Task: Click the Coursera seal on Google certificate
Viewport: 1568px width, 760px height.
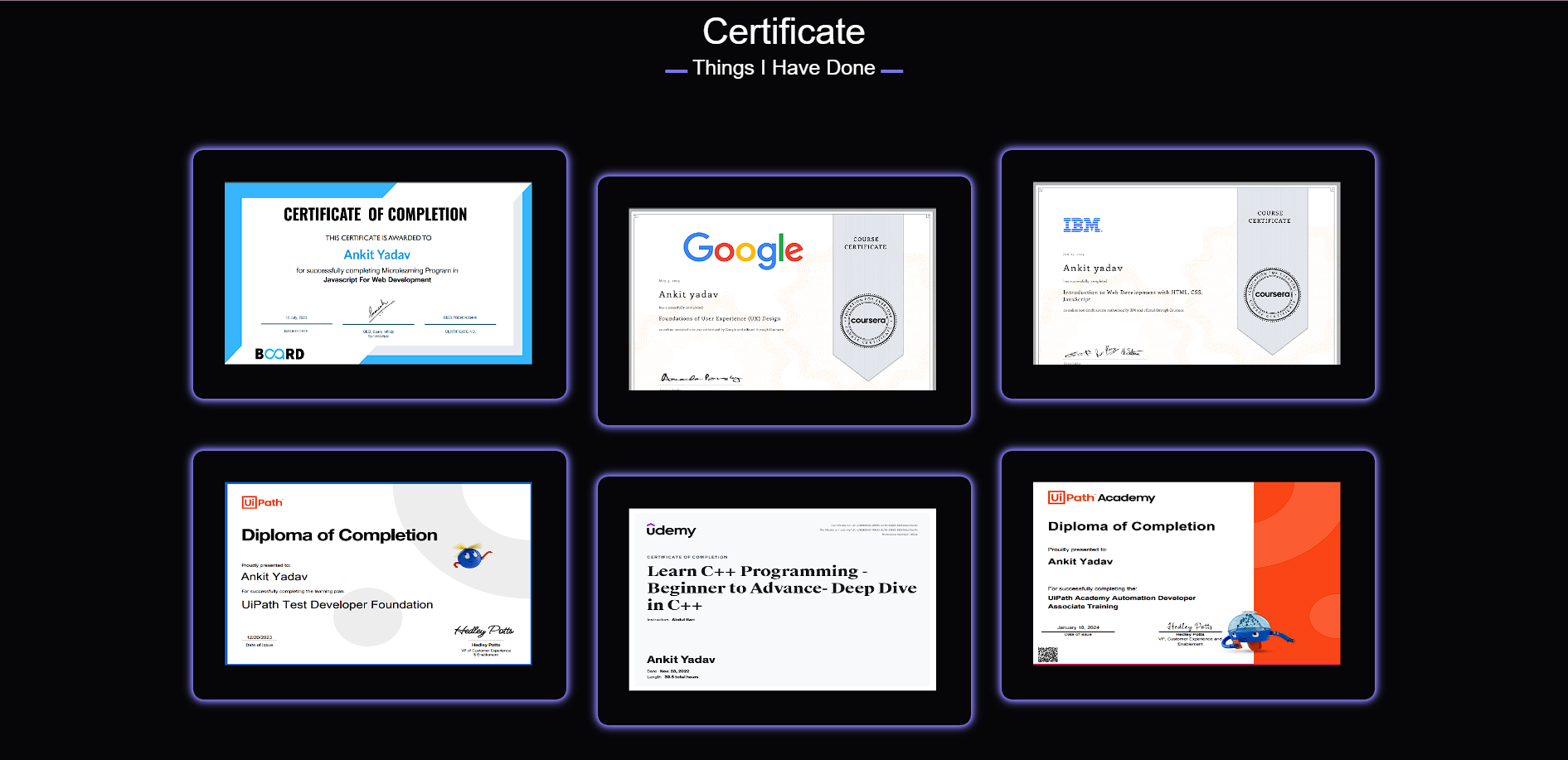Action: coord(867,320)
